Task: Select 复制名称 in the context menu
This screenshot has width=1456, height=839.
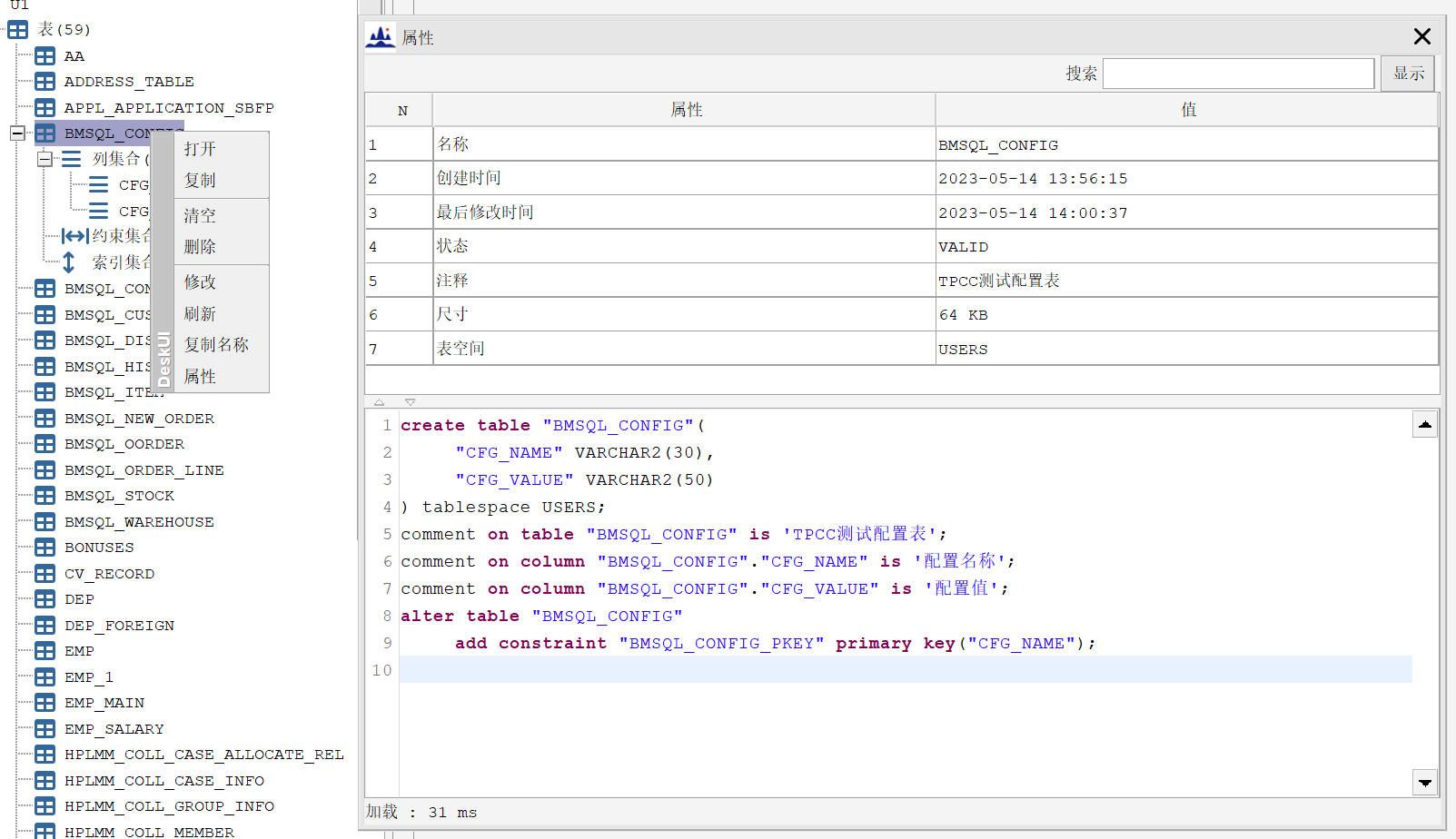Action: tap(216, 345)
